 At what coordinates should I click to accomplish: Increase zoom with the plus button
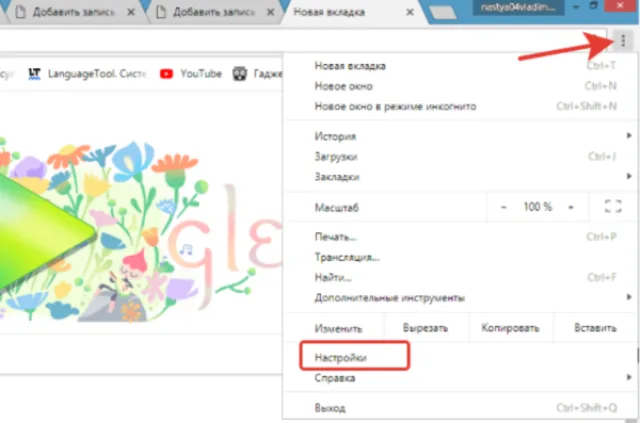[571, 207]
